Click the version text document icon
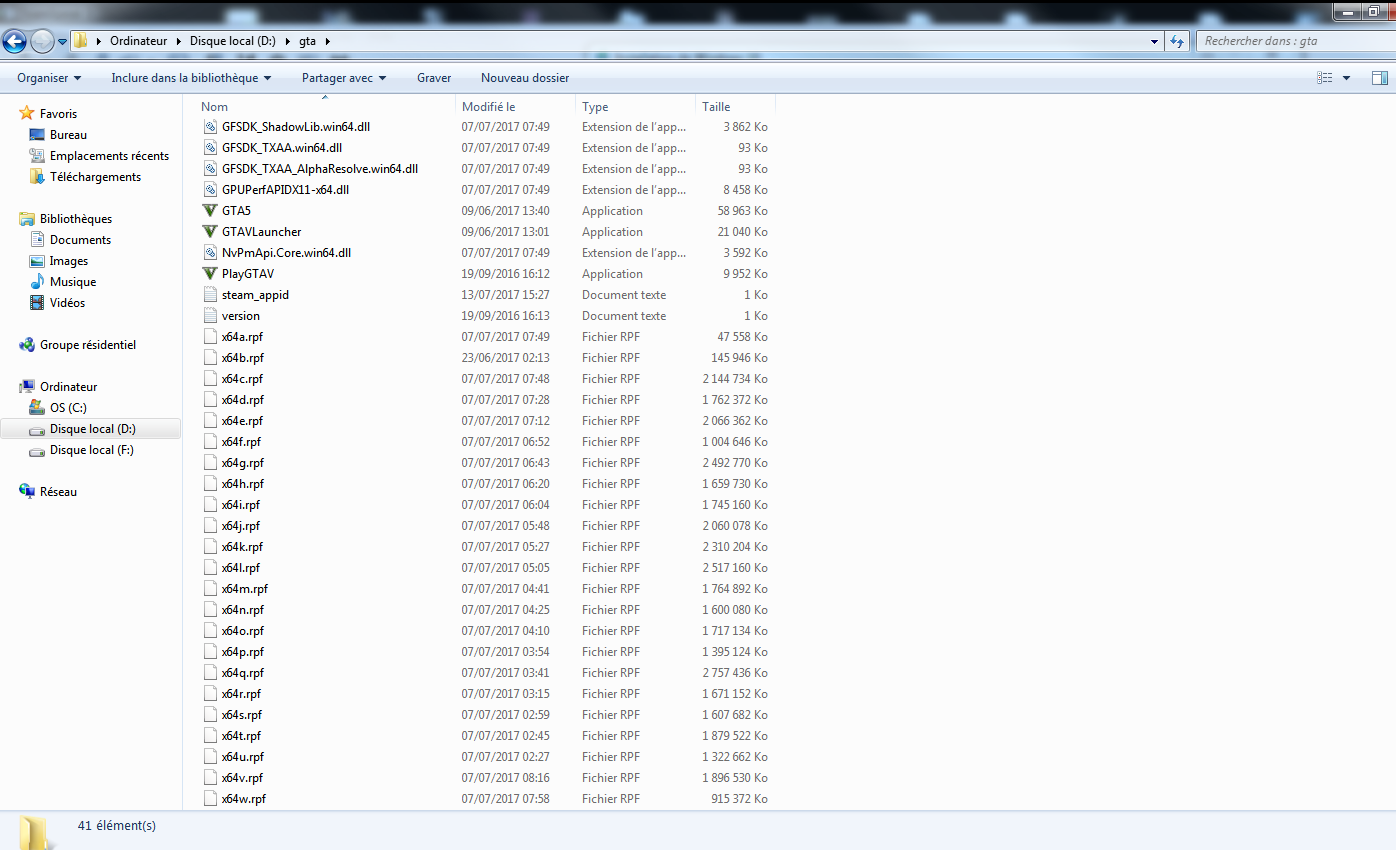The height and width of the screenshot is (850, 1396). (x=210, y=316)
